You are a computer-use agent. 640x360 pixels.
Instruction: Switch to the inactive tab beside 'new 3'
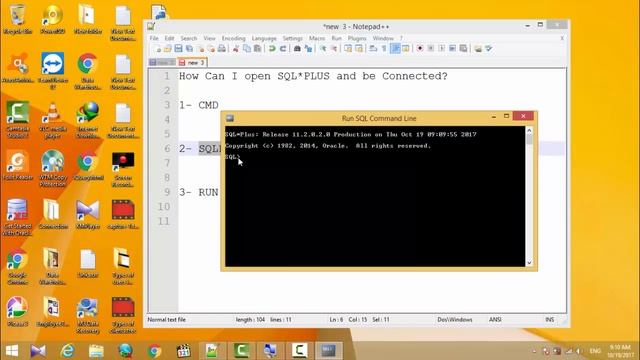[x=162, y=62]
